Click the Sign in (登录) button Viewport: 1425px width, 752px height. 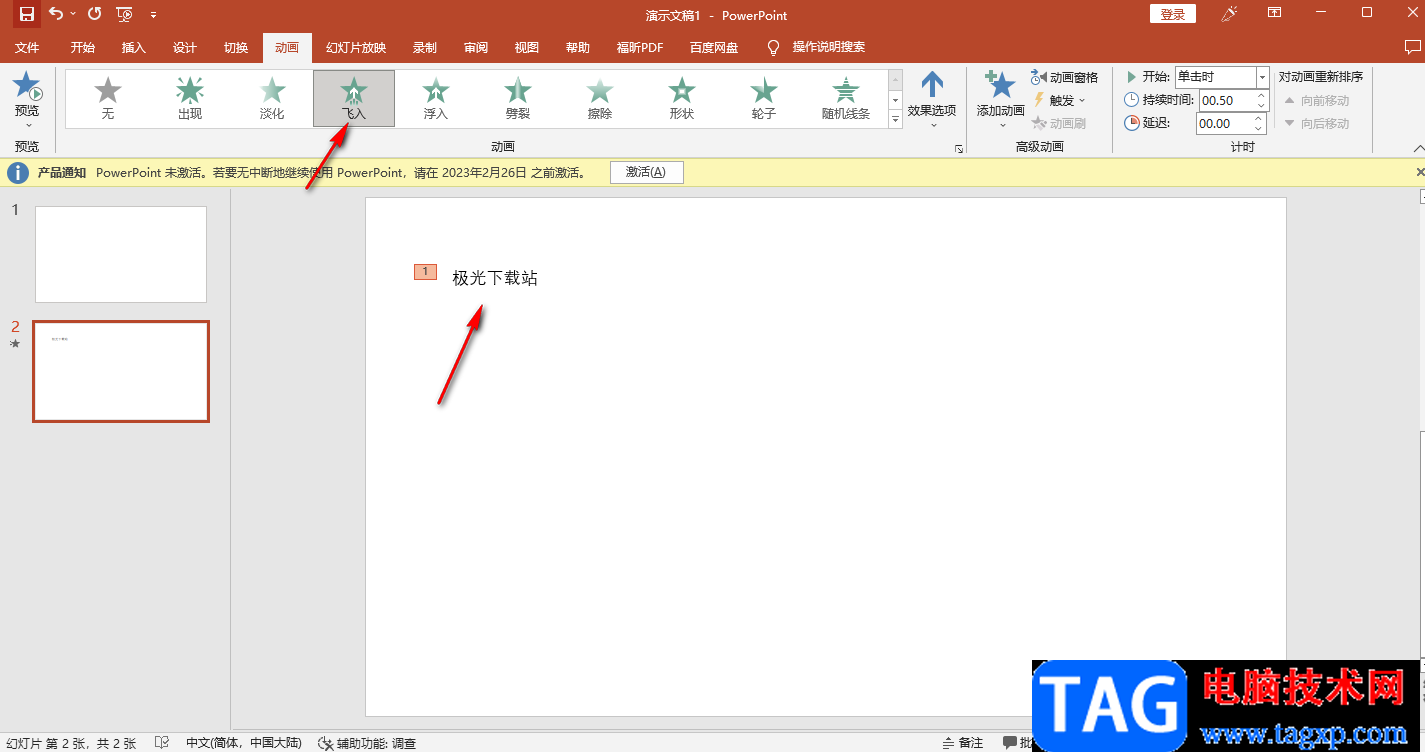1173,14
